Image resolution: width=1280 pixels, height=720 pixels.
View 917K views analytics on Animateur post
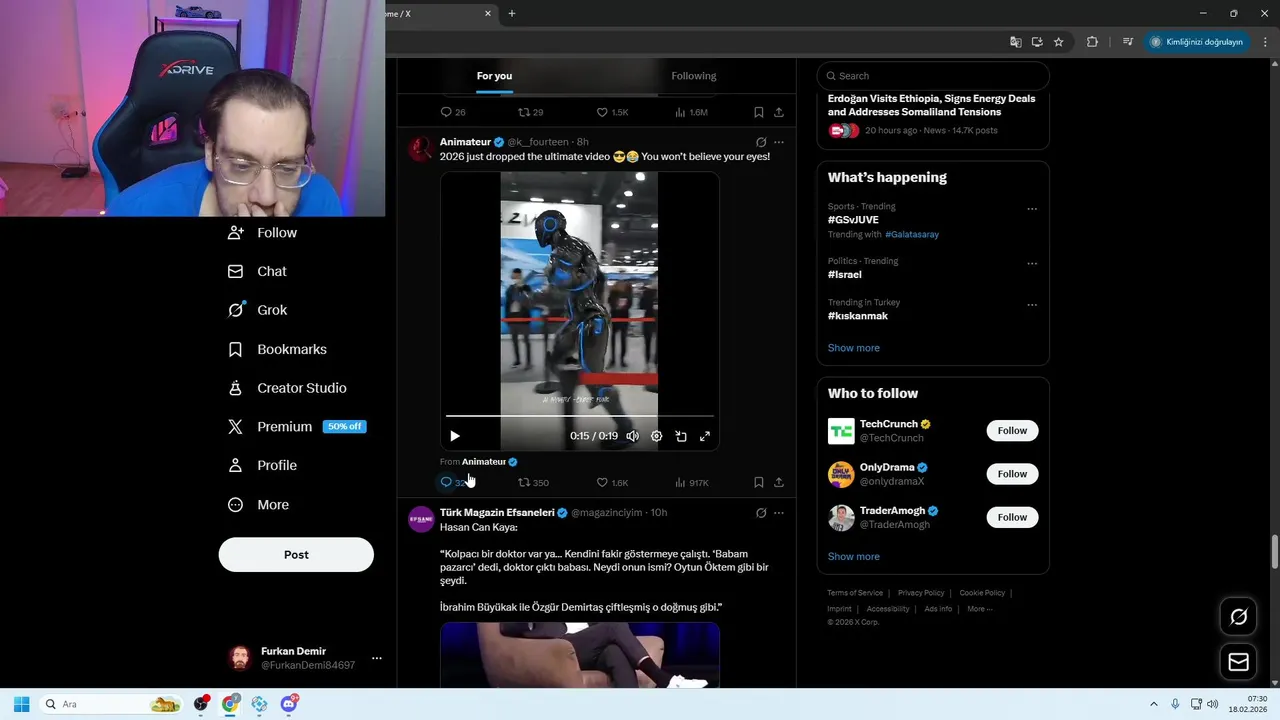[x=692, y=482]
